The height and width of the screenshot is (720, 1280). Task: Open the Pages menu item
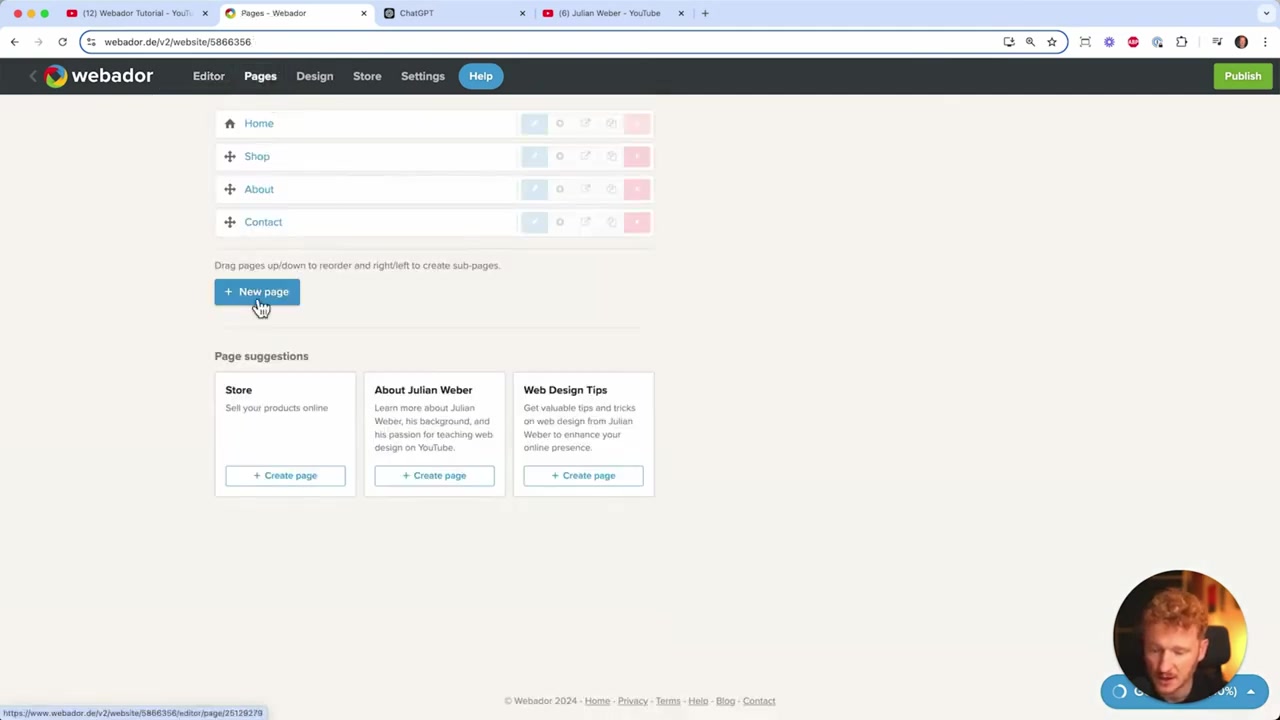coord(260,76)
